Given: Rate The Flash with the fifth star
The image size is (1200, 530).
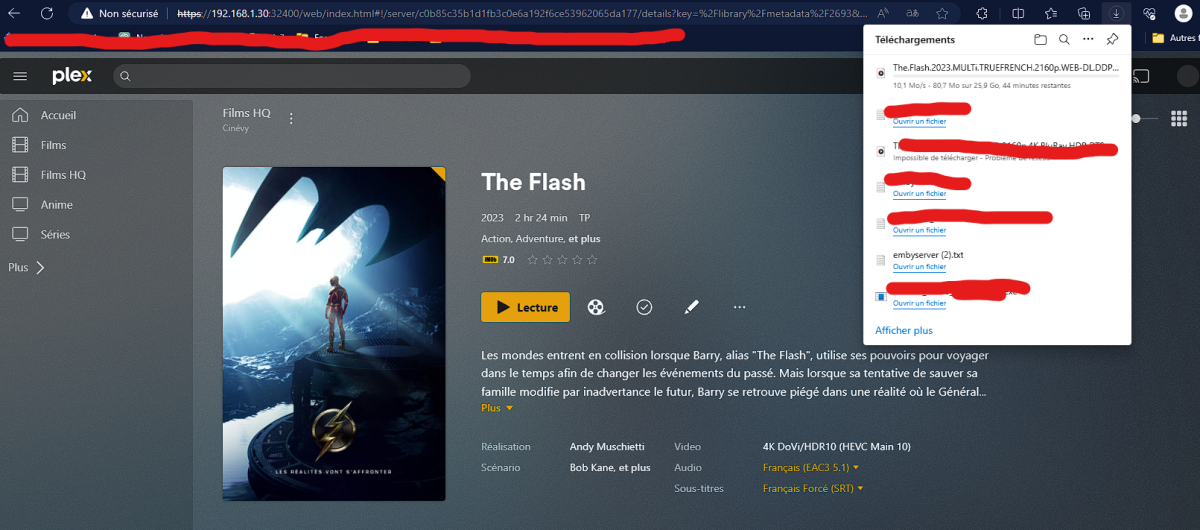Looking at the screenshot, I should 592,260.
